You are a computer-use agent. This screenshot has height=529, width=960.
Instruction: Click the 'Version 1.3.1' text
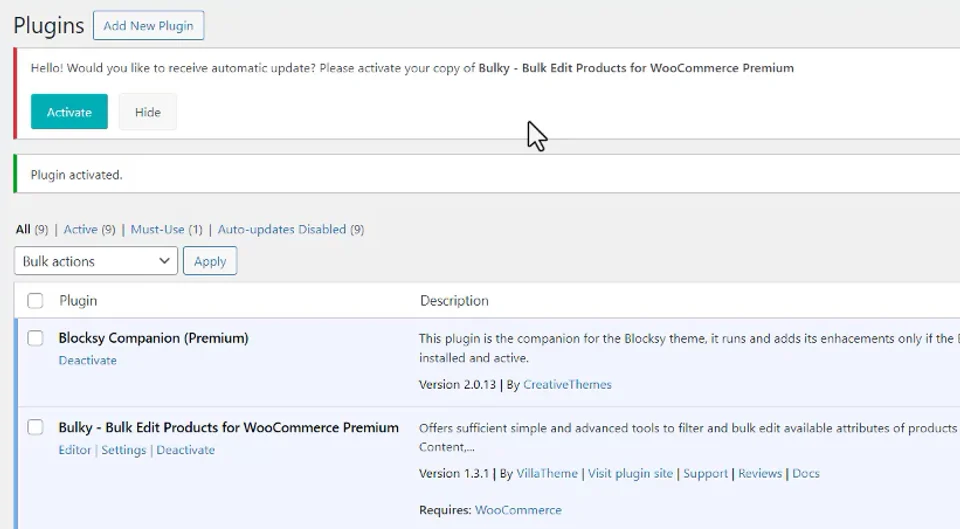click(454, 473)
